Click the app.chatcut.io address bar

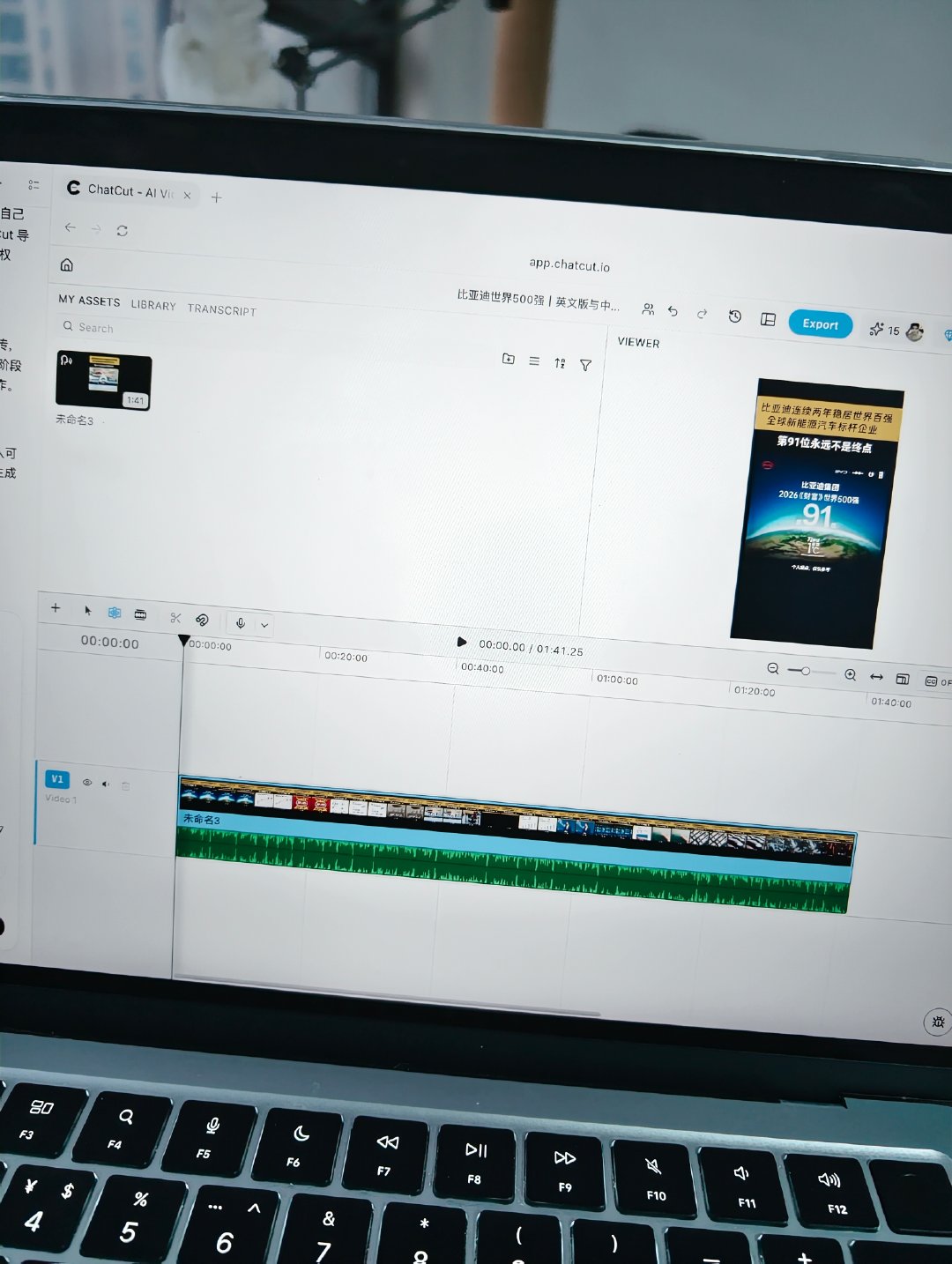click(569, 264)
